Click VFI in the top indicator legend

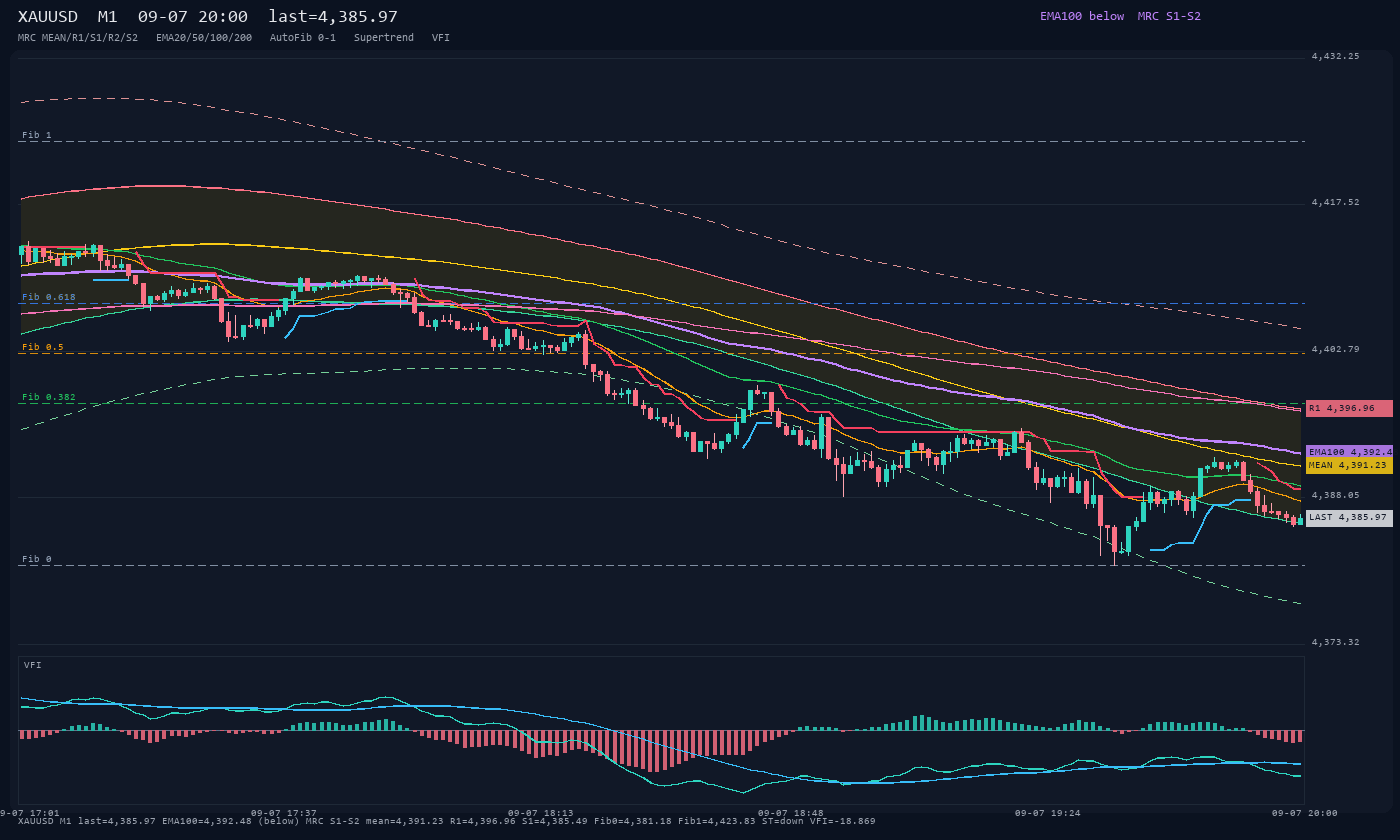pos(441,37)
